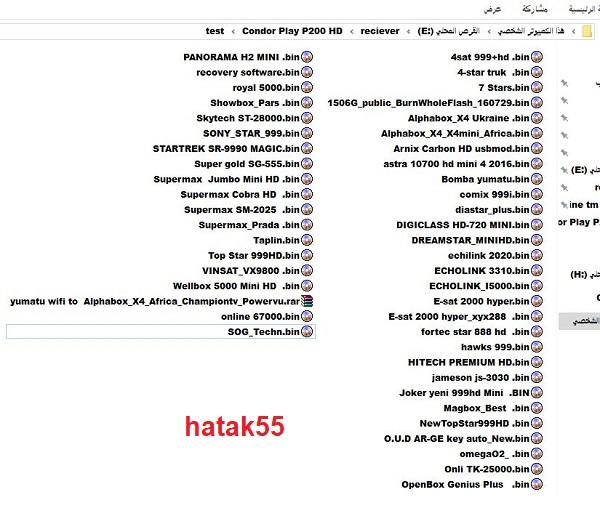Select OpenBox Genius Plus .bin icon
Image resolution: width=600 pixels, height=508 pixels.
tap(537, 484)
